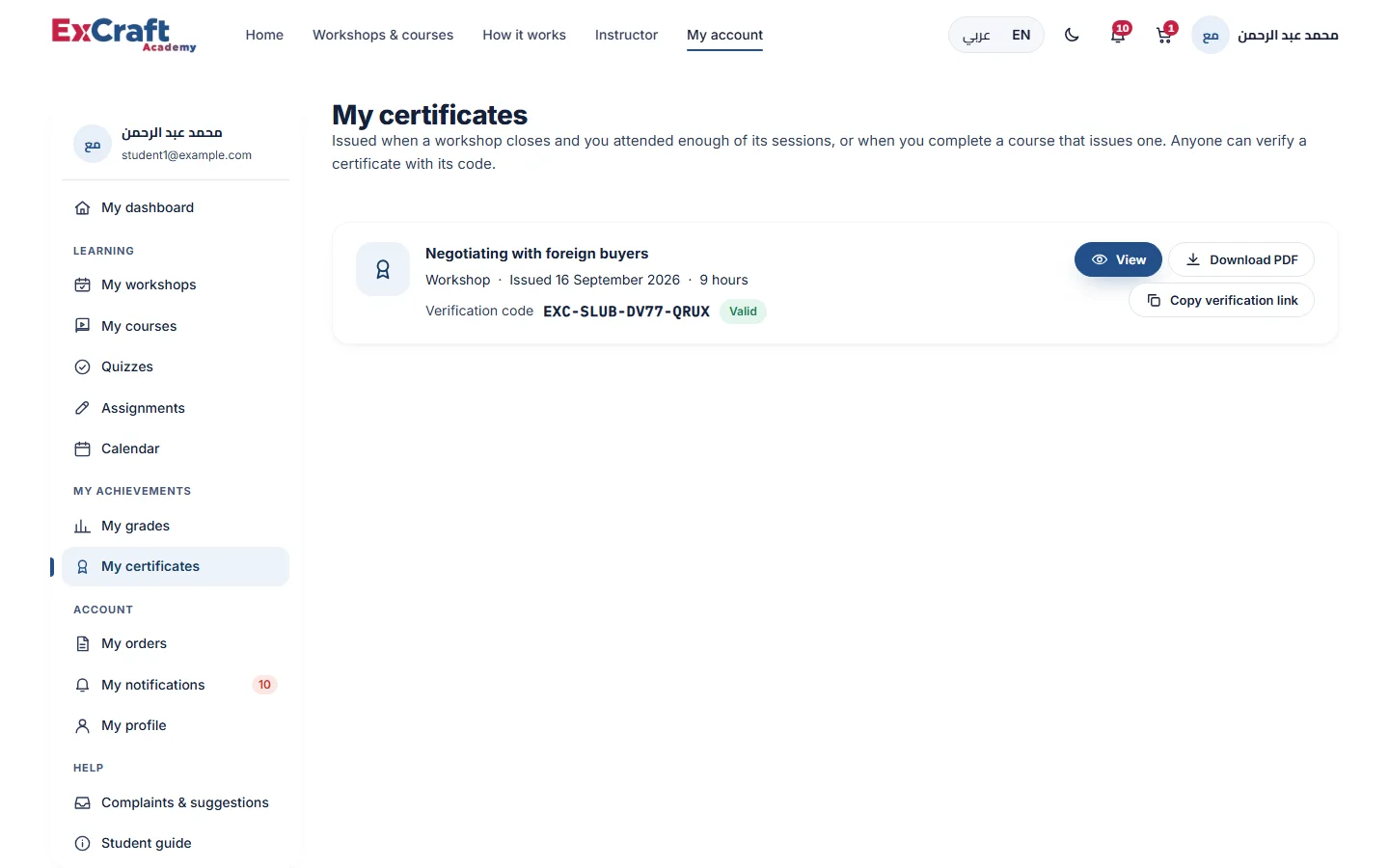
Task: Click the 9 hours duration text
Action: (723, 280)
